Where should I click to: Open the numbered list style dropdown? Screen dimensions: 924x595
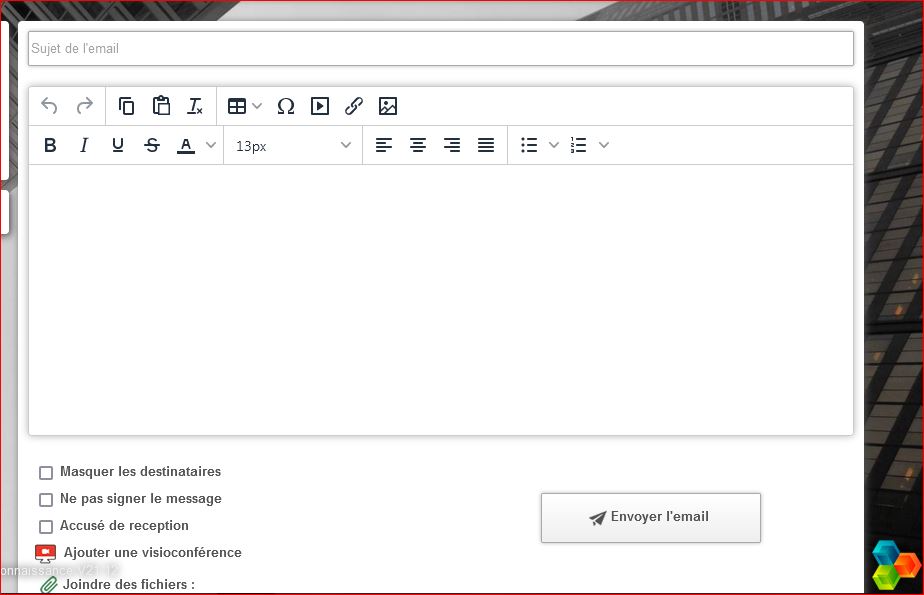pyautogui.click(x=603, y=145)
